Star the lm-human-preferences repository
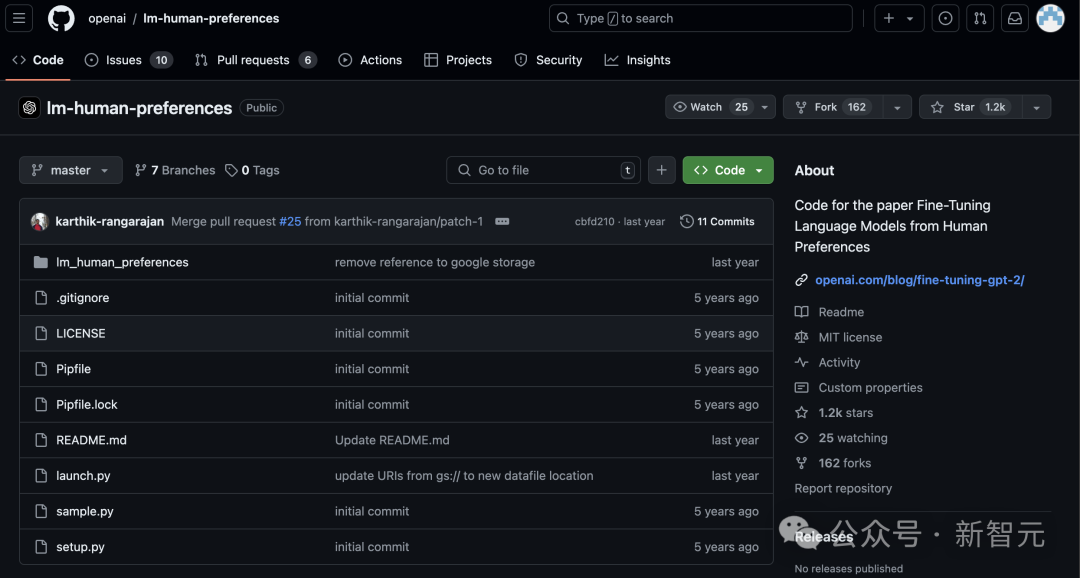The width and height of the screenshot is (1080, 578). (x=966, y=107)
